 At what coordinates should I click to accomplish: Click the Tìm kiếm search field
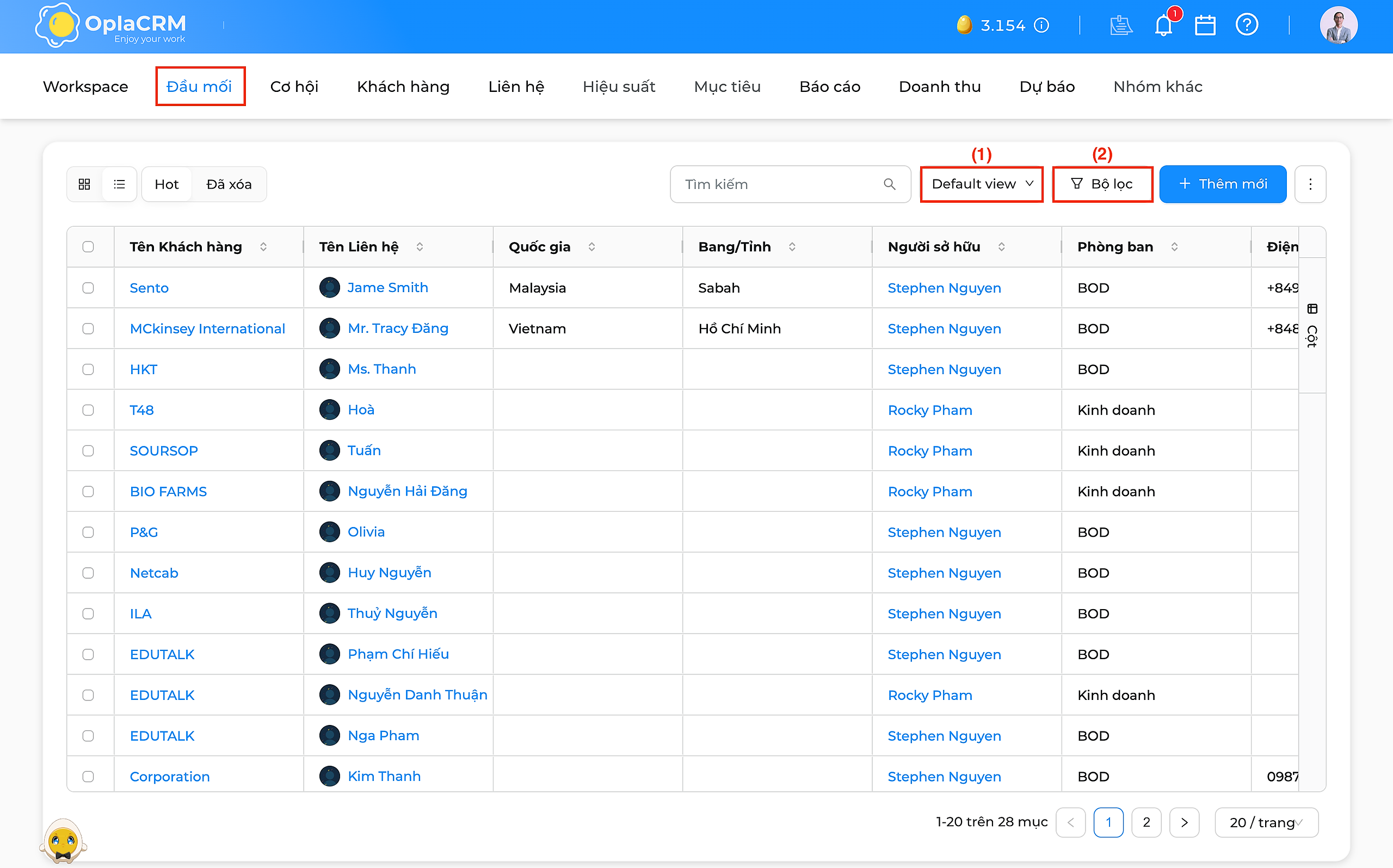(x=790, y=184)
